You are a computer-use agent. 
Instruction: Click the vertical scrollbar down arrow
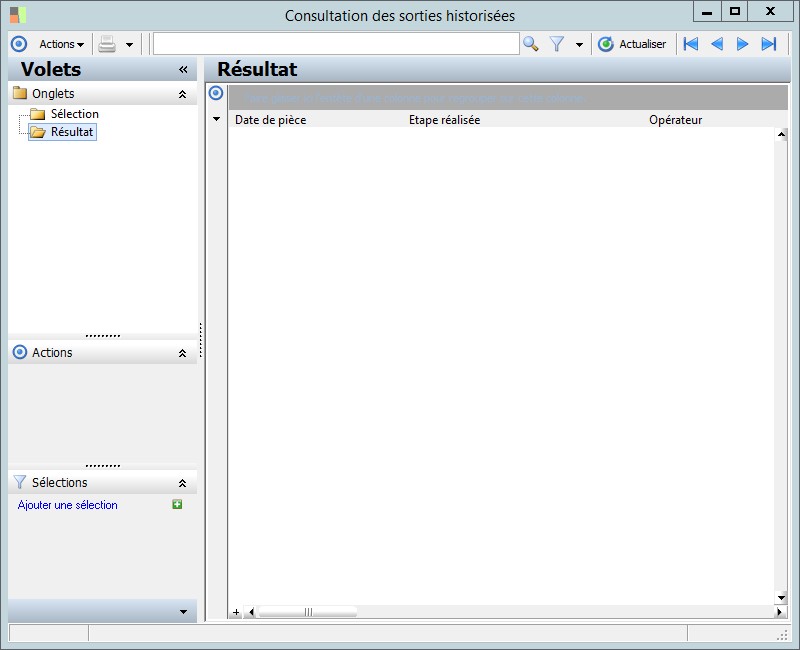[781, 597]
